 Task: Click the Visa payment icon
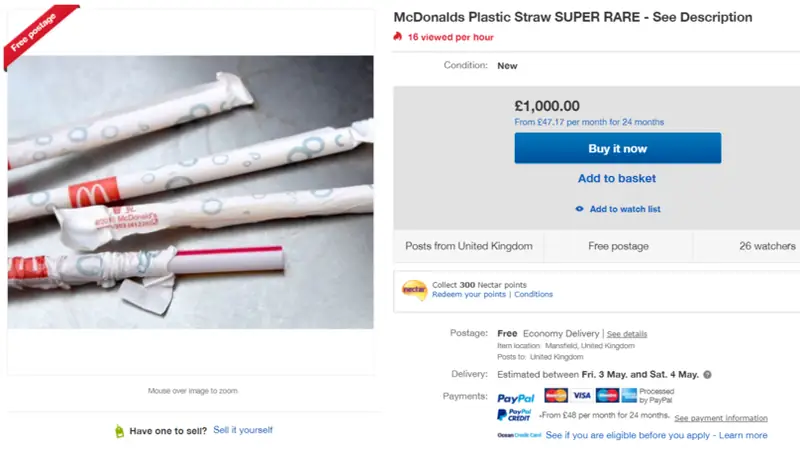coord(582,395)
